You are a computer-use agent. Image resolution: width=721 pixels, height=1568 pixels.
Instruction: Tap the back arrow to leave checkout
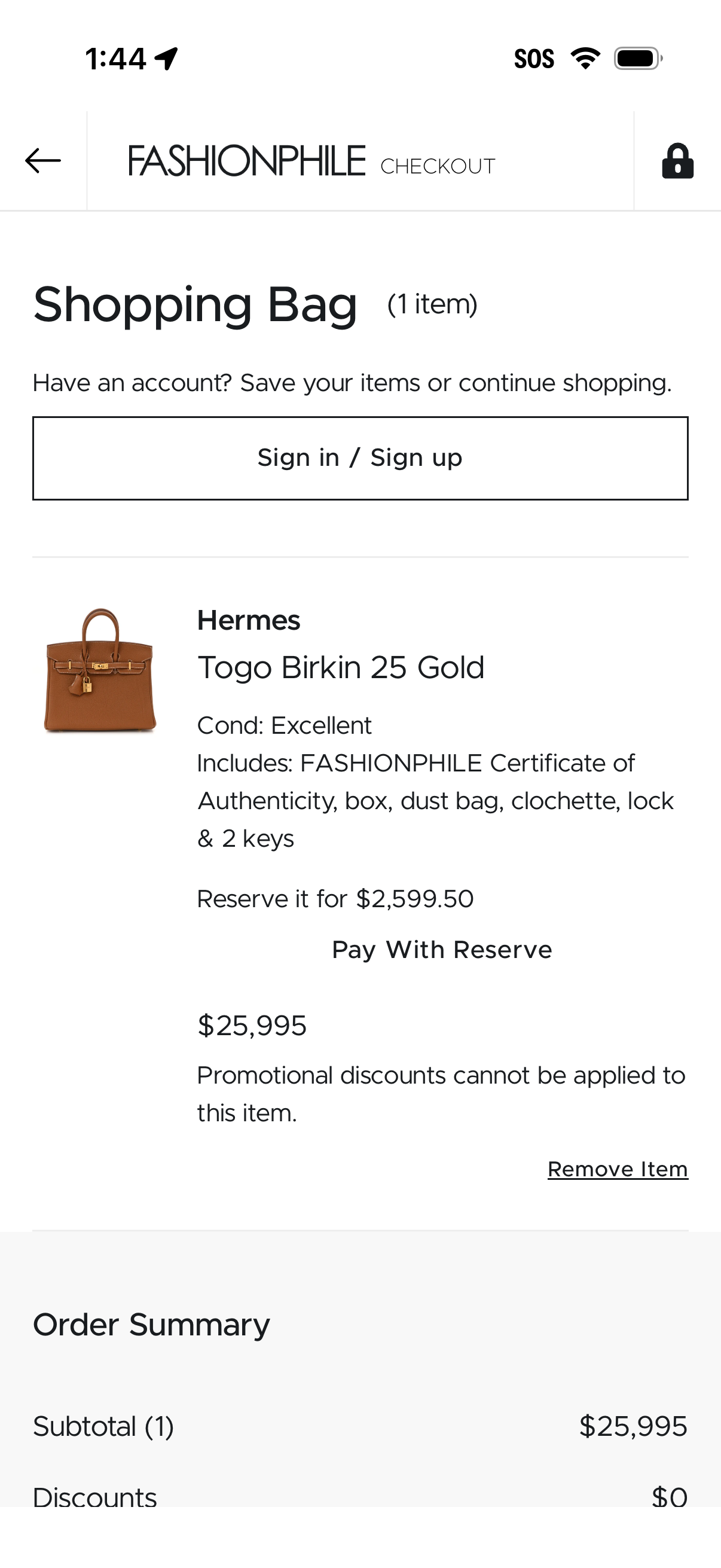[42, 162]
